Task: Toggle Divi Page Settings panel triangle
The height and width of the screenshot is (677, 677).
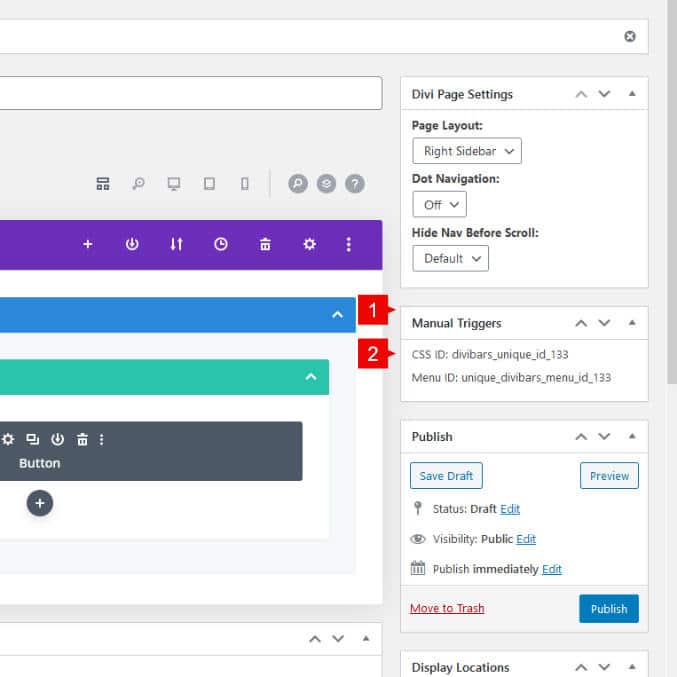Action: [x=632, y=94]
